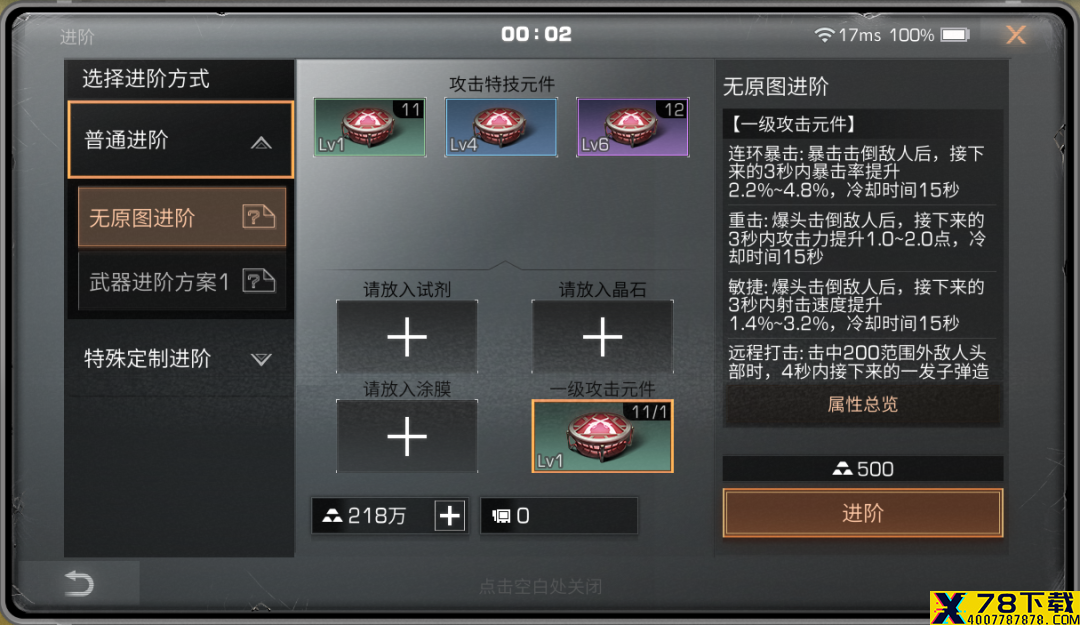Expand the 特殊定制进阶 section
Screen dimensions: 1080x625
pyautogui.click(x=179, y=358)
